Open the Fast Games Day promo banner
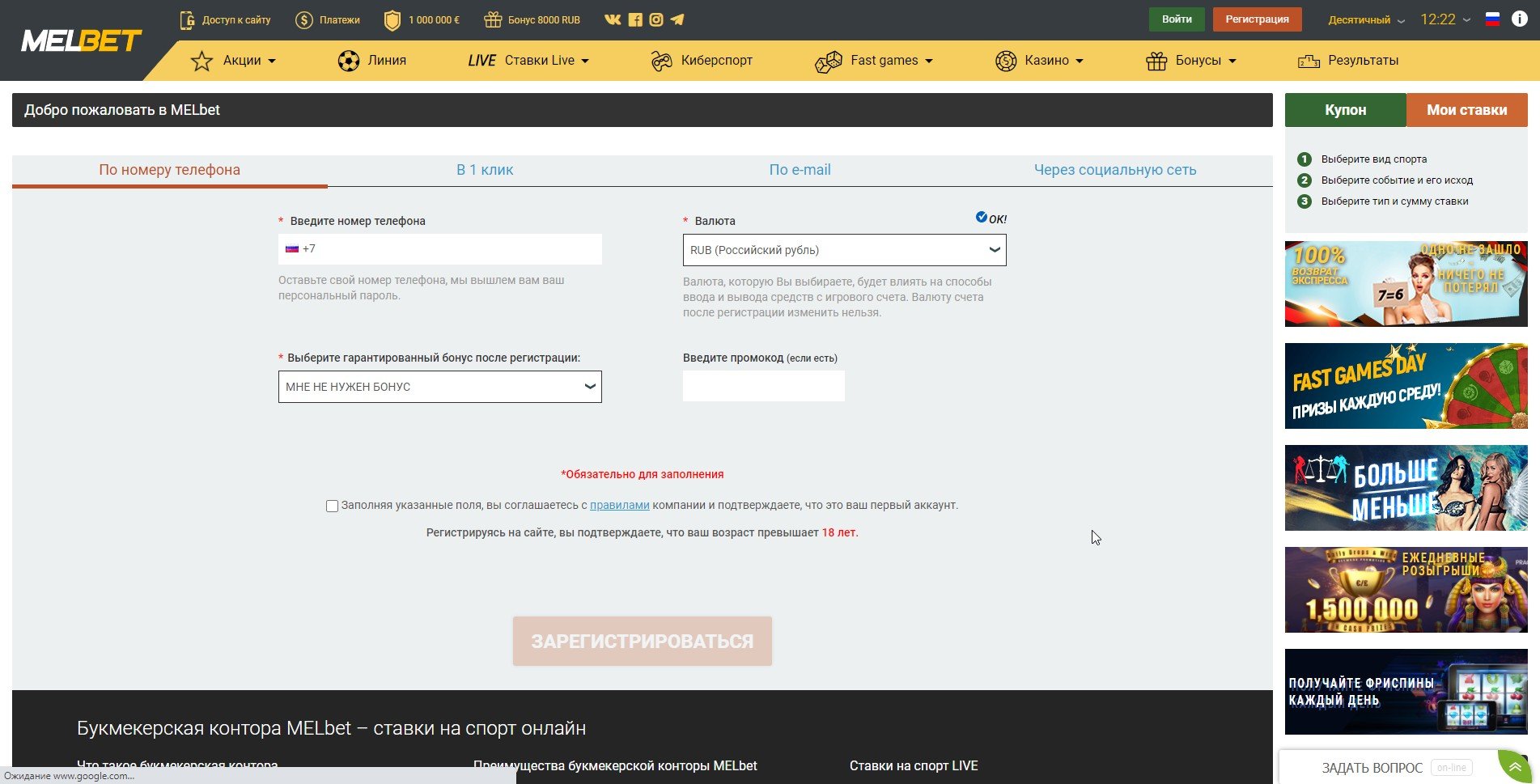Screen dimensions: 1540x784 coord(1406,386)
